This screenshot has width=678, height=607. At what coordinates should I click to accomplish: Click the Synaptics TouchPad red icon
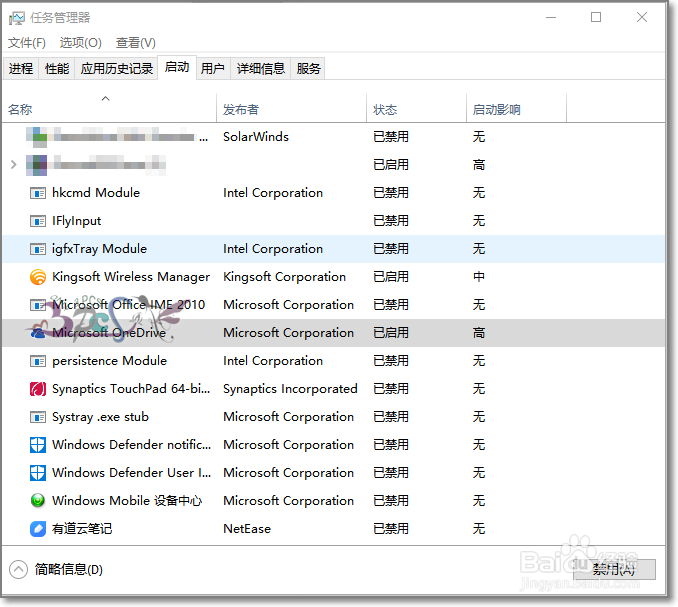(x=38, y=389)
